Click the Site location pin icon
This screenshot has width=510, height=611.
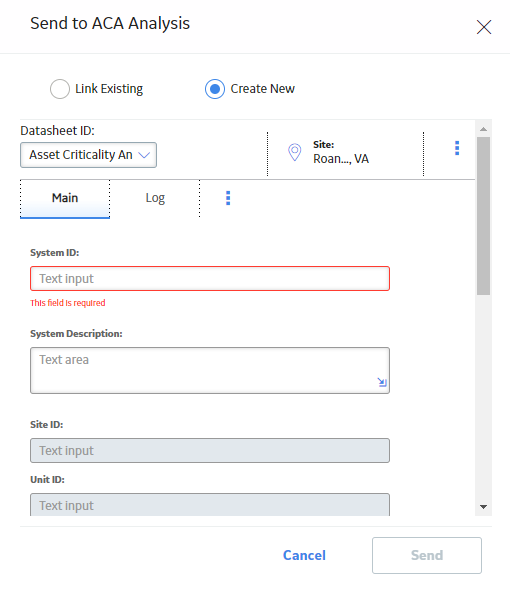[295, 152]
